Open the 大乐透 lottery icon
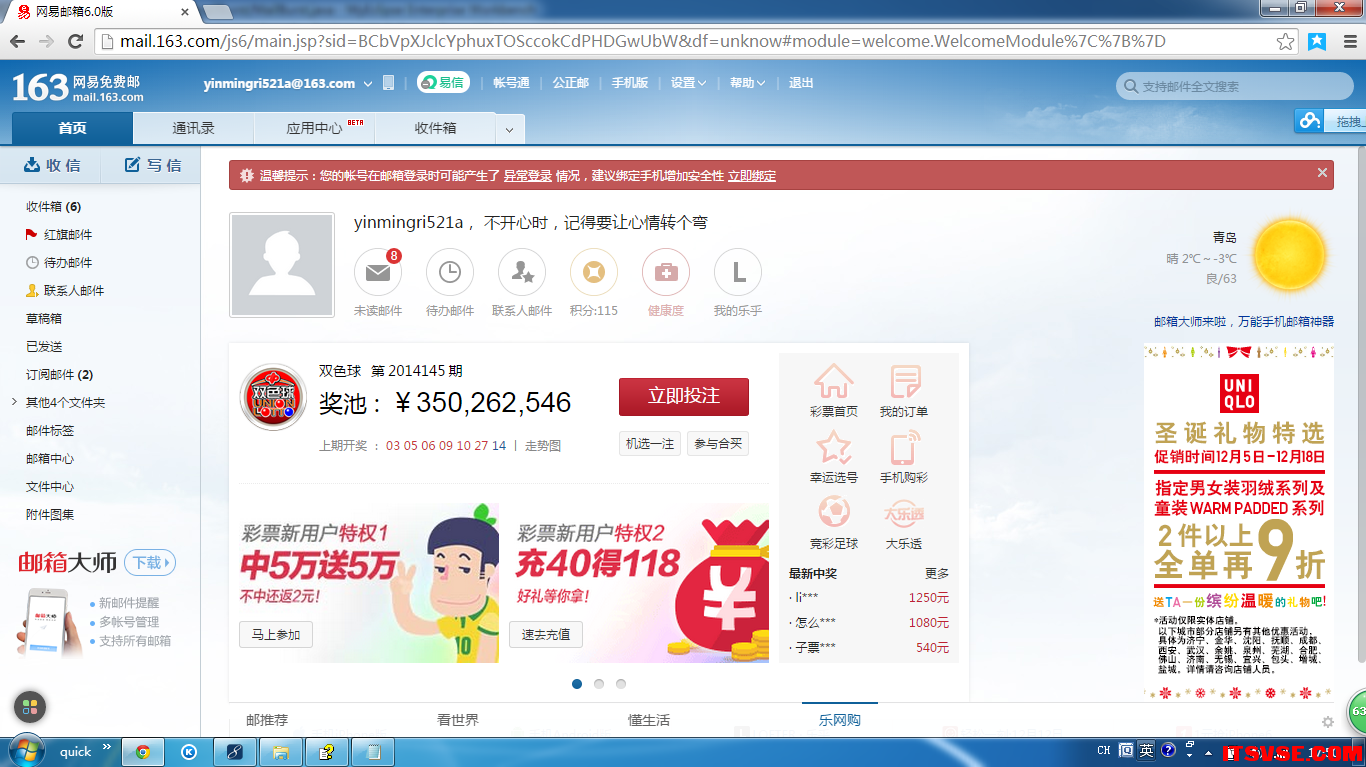1366x767 pixels. (904, 514)
